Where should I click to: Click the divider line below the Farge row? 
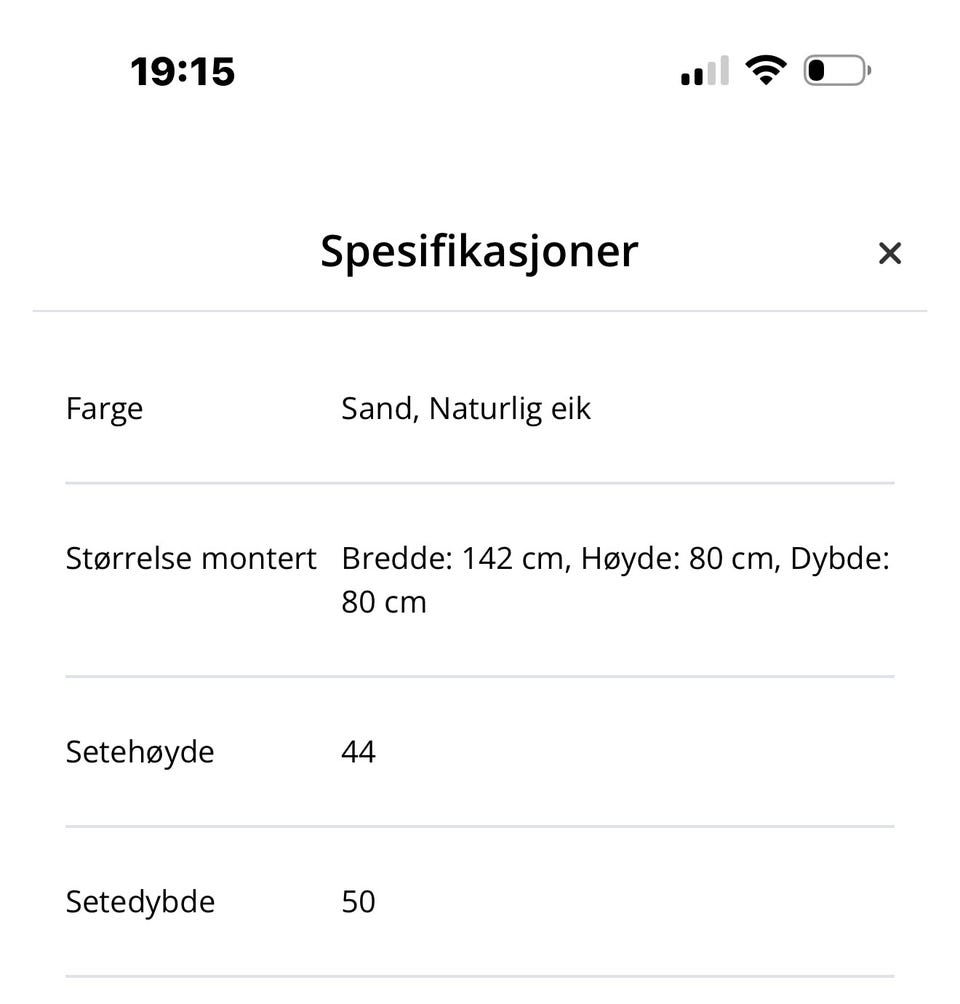tap(480, 483)
